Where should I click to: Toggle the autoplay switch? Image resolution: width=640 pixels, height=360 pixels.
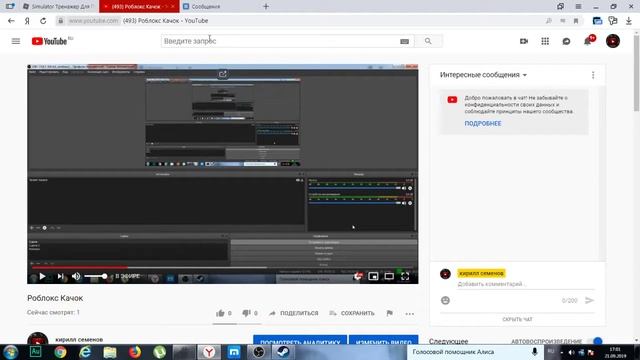tap(596, 341)
